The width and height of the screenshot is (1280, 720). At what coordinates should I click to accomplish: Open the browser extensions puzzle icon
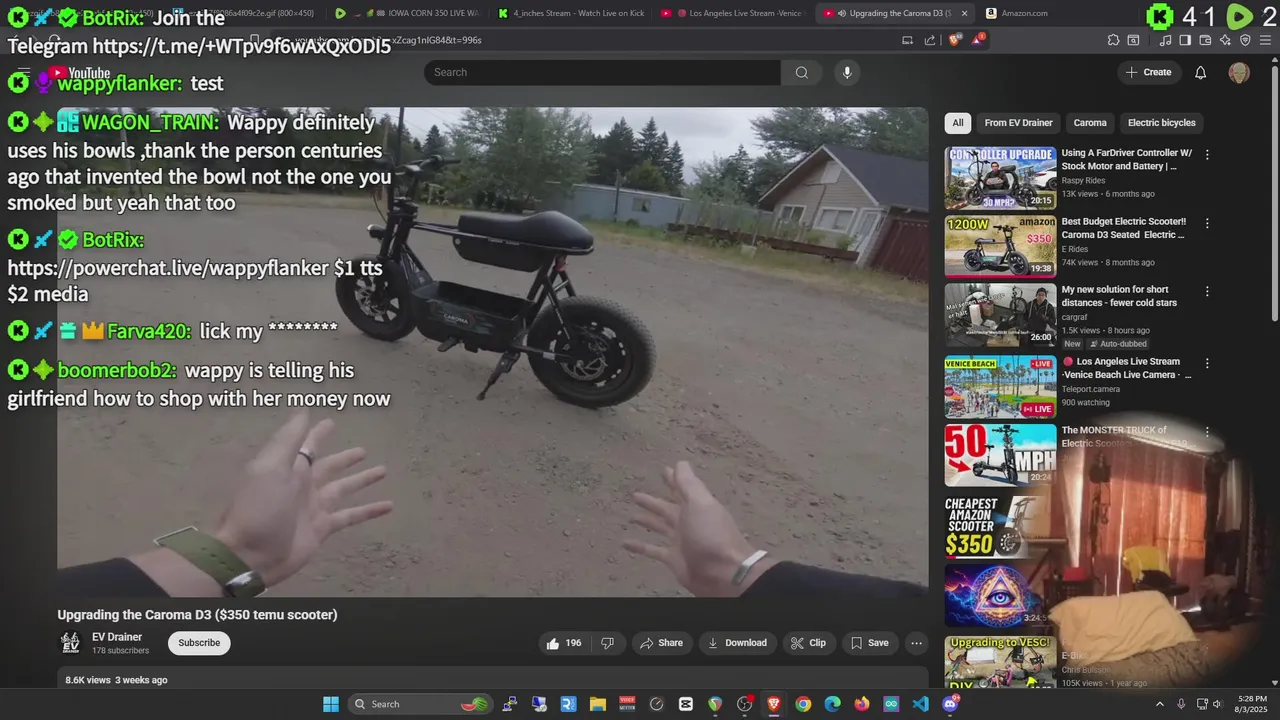(1113, 40)
